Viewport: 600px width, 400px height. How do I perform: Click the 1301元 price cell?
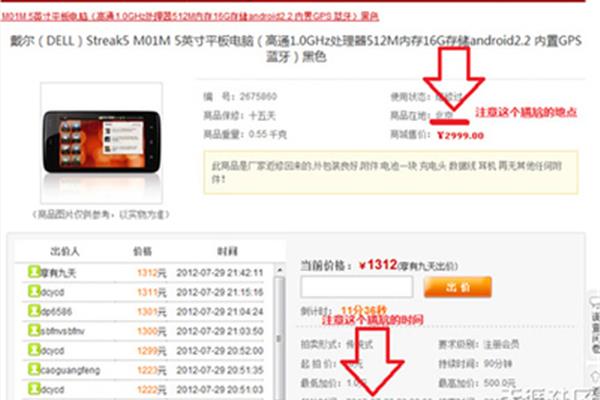coord(152,312)
